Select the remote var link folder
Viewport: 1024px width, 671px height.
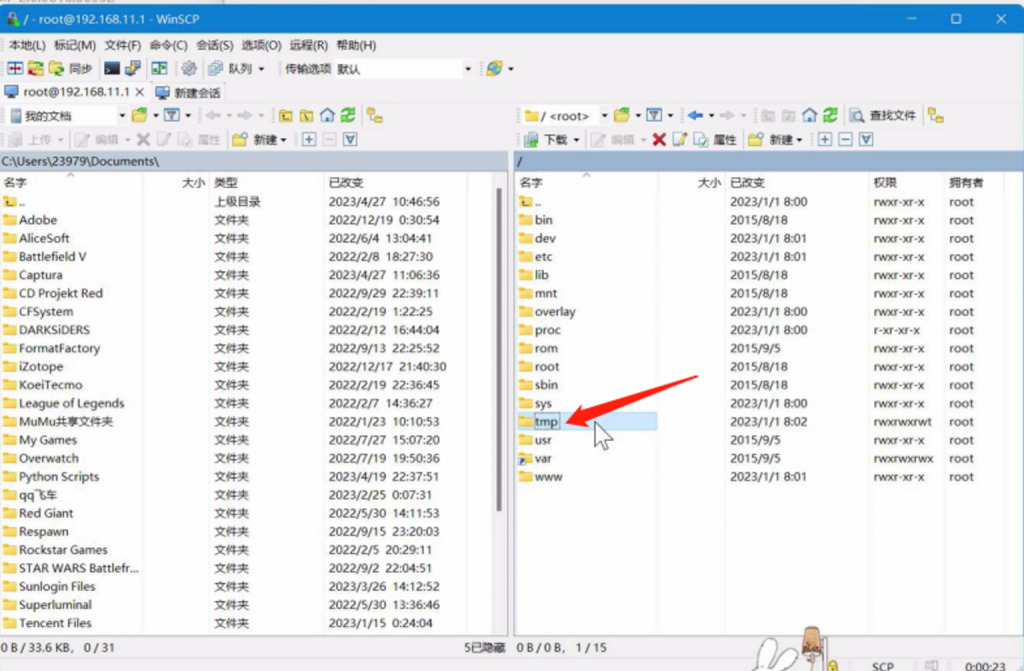pyautogui.click(x=543, y=458)
